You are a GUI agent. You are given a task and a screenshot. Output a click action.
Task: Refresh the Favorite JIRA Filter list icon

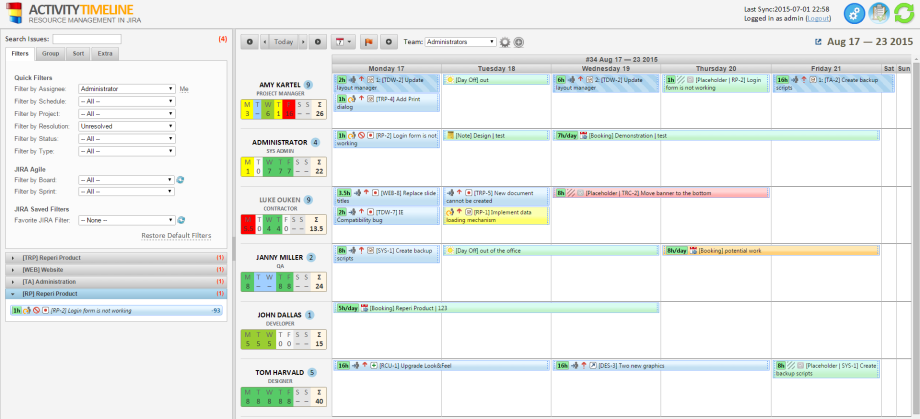[x=181, y=219]
